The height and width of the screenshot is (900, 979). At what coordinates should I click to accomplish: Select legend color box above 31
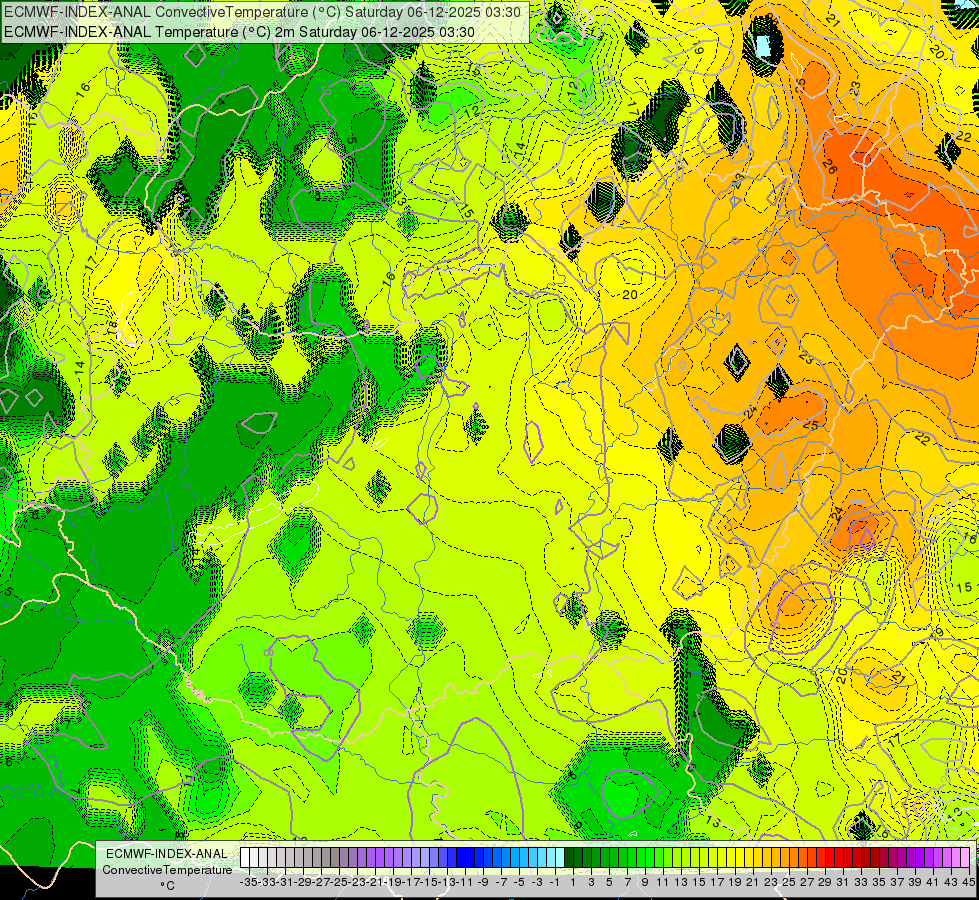838,857
